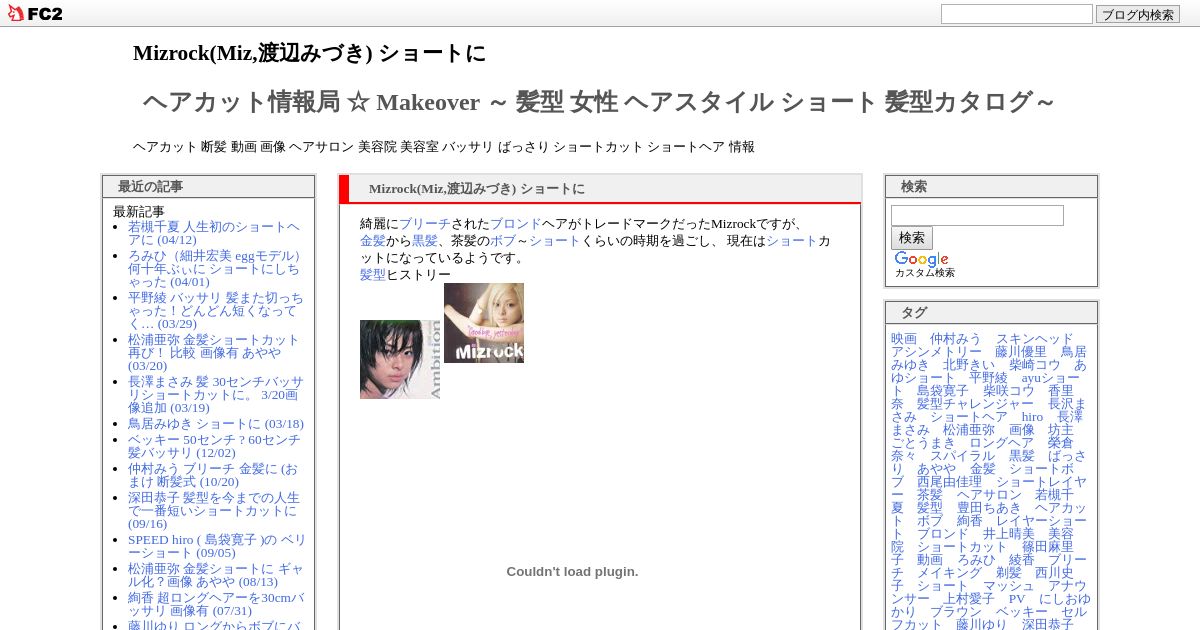Open recent post ろみひ(細井宏美 eggモデル)
1200x630 pixels.
[216, 268]
